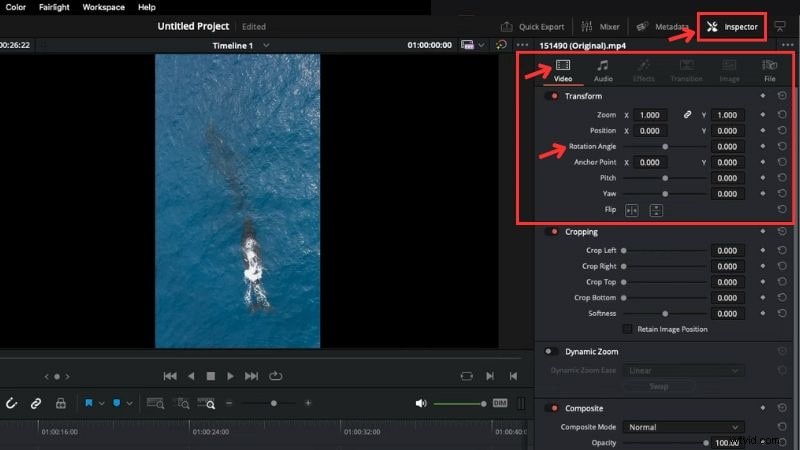
Task: Adjust the Pitch slider handle
Action: [x=665, y=178]
